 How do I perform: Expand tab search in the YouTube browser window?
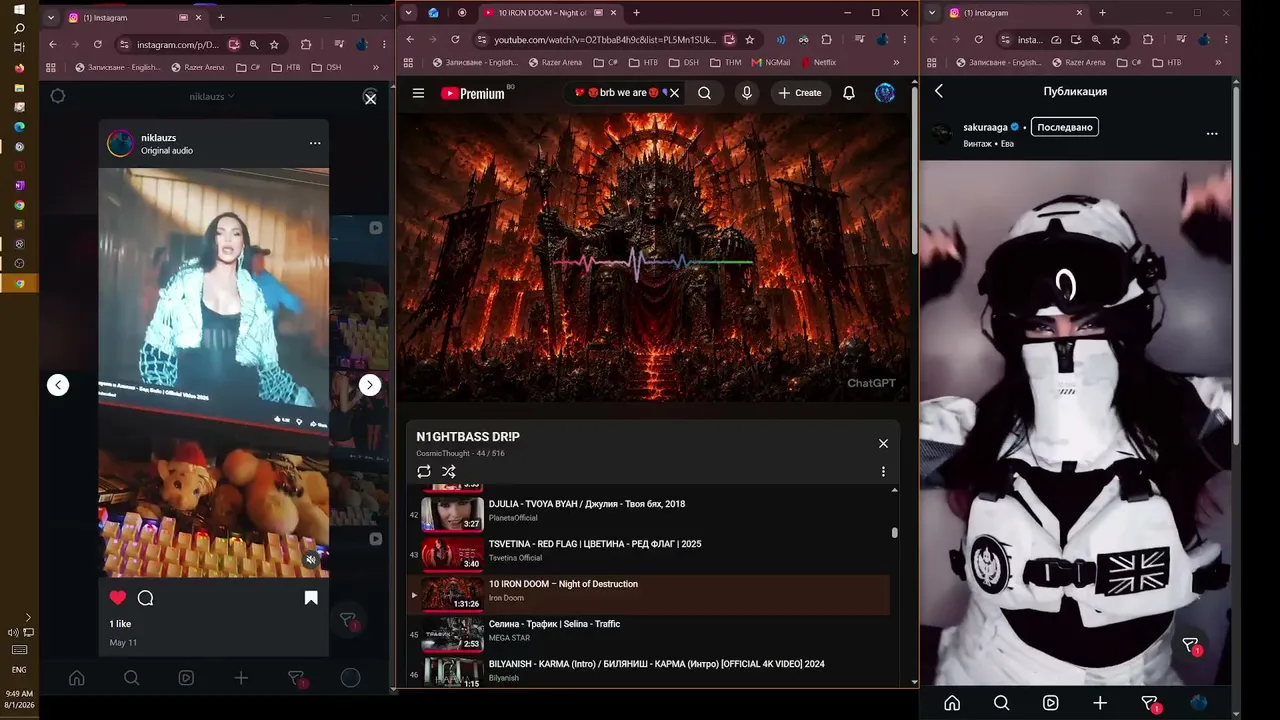point(408,13)
